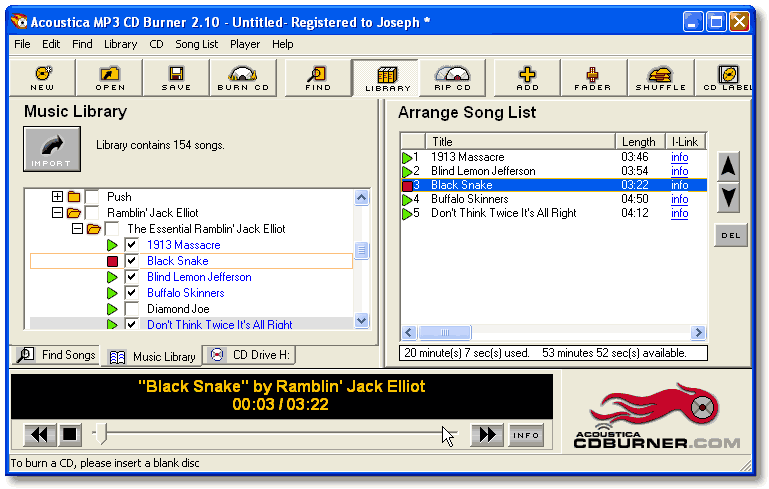The height and width of the screenshot is (489, 769).
Task: Uncheck Don't Think Twice It's All Right checkbox
Action: pyautogui.click(x=131, y=324)
